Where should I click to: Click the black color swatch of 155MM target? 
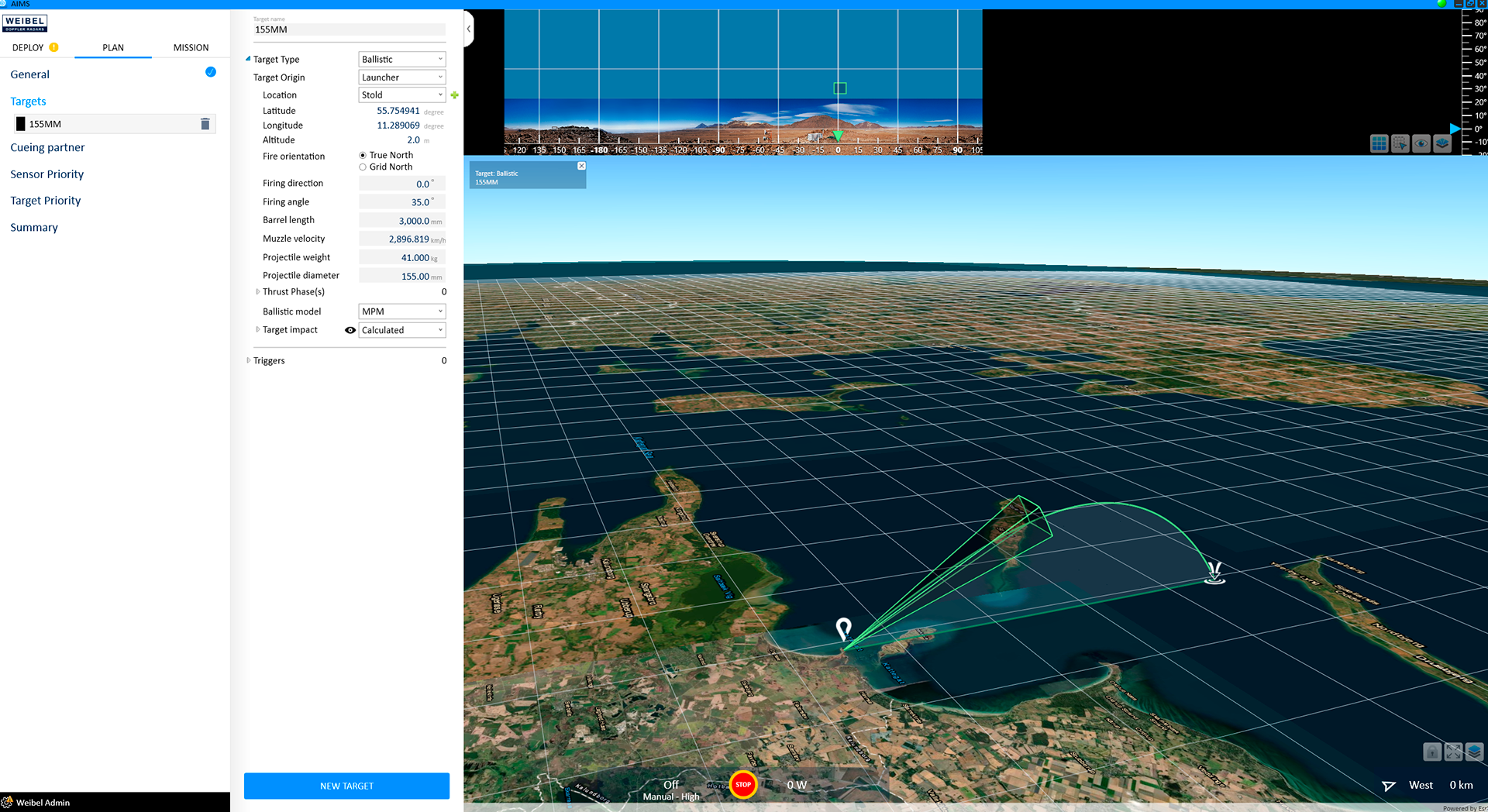(x=21, y=124)
